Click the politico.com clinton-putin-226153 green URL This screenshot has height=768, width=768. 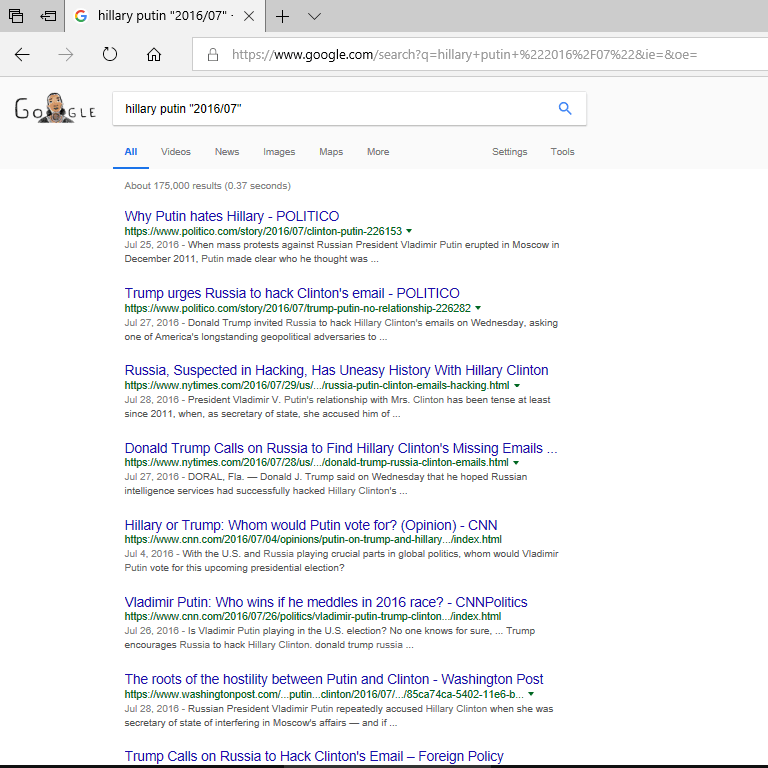point(263,231)
